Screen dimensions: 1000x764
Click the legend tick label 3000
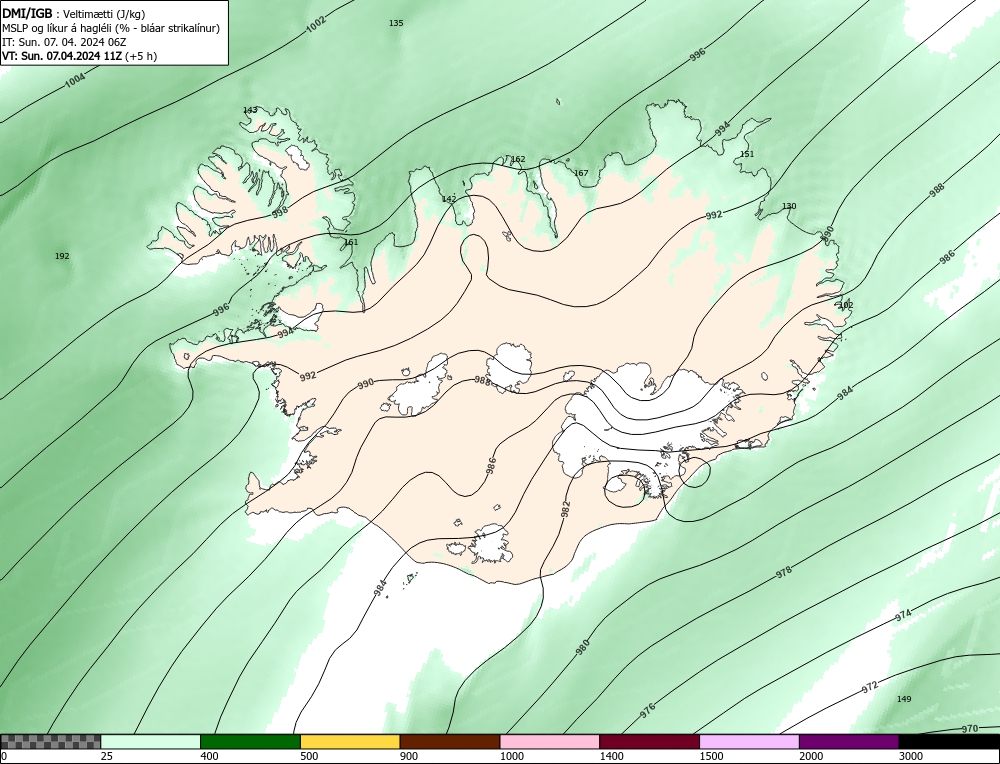point(911,756)
